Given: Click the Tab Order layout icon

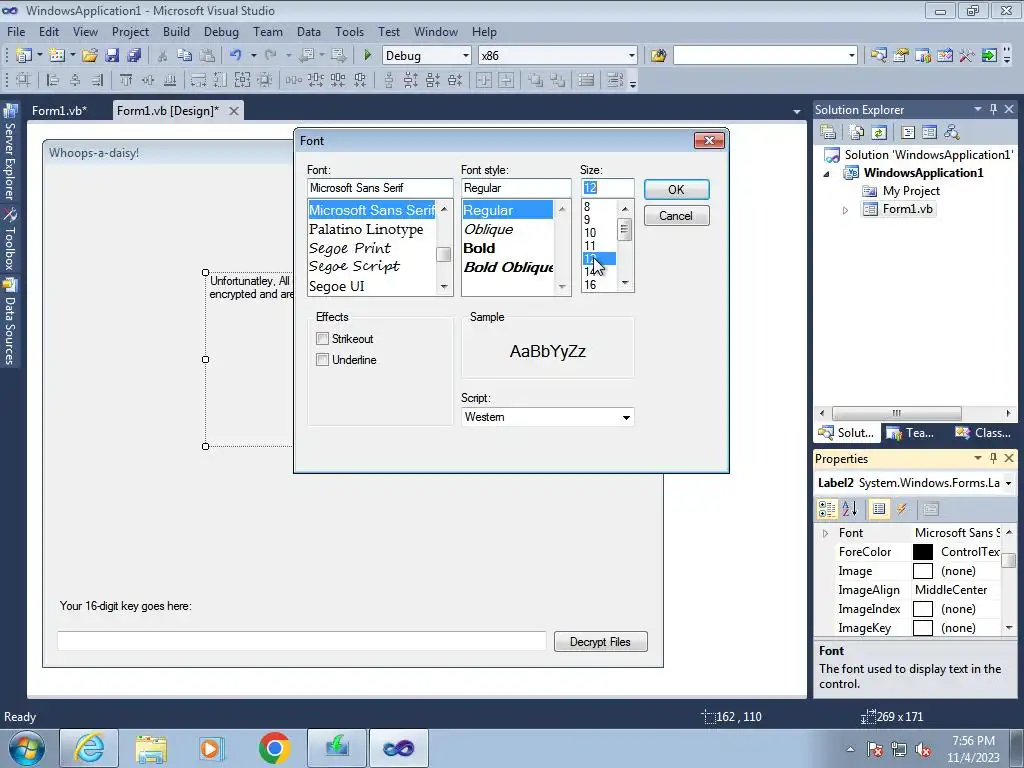Looking at the screenshot, I should [615, 80].
